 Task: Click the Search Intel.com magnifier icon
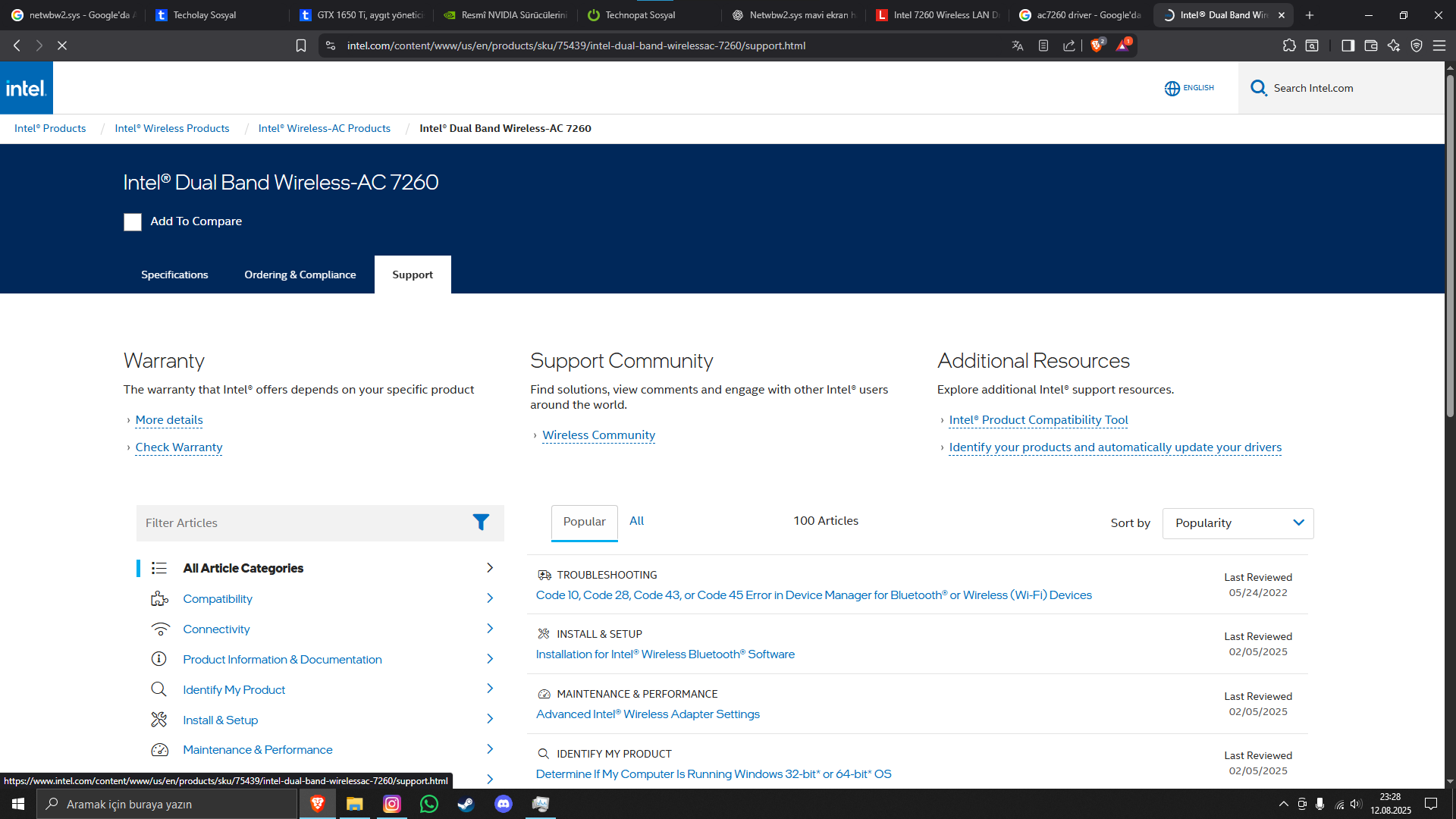[1259, 88]
